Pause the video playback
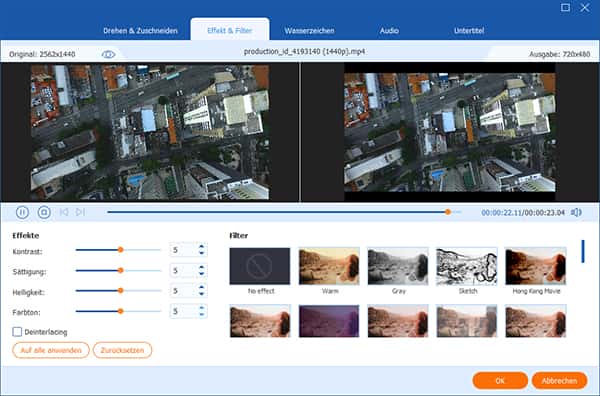This screenshot has width=600, height=396. click(22, 212)
